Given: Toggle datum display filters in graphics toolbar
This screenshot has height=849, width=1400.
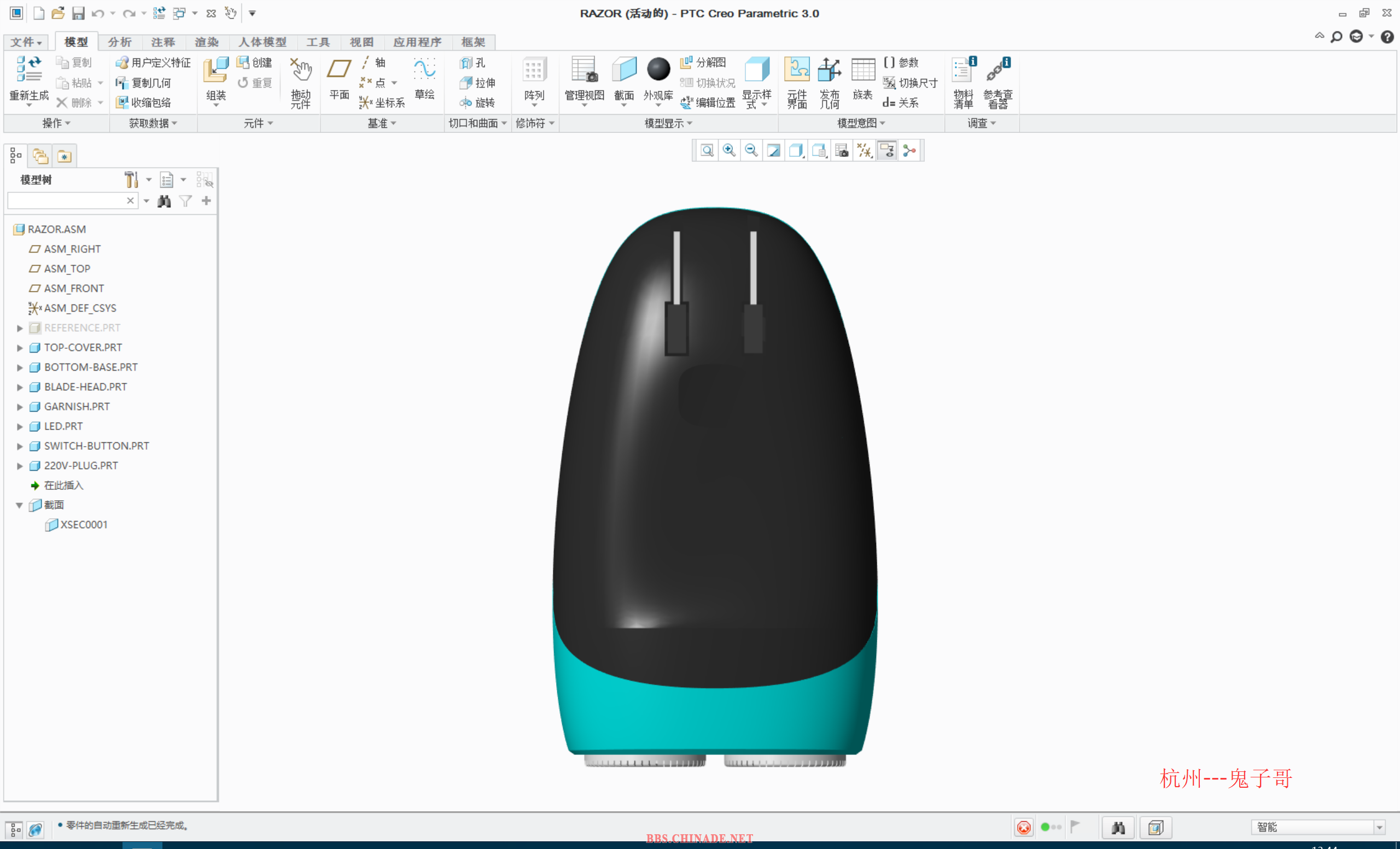Looking at the screenshot, I should (864, 150).
